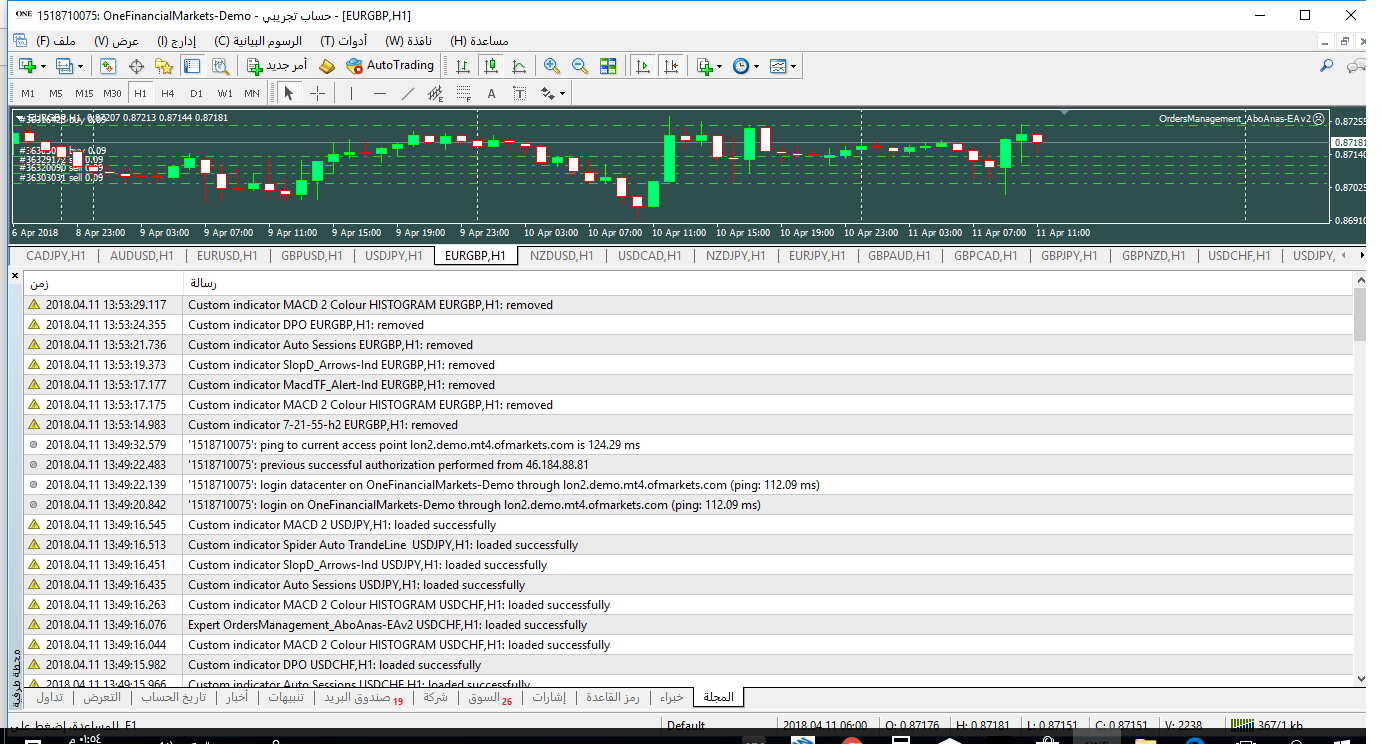Toggle chart auto scroll
Screen dimensions: 1382x744
click(x=642, y=66)
